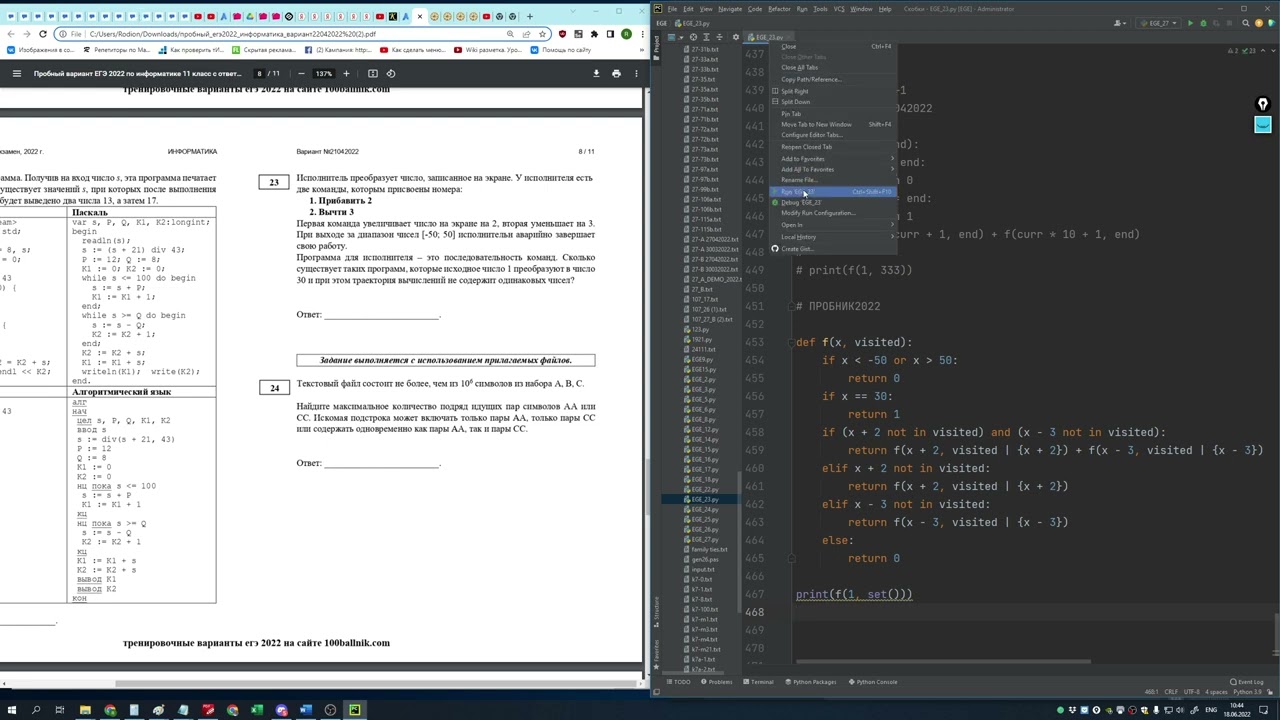
Task: Click the EGE breadcrumb in navigation bar
Action: [661, 23]
